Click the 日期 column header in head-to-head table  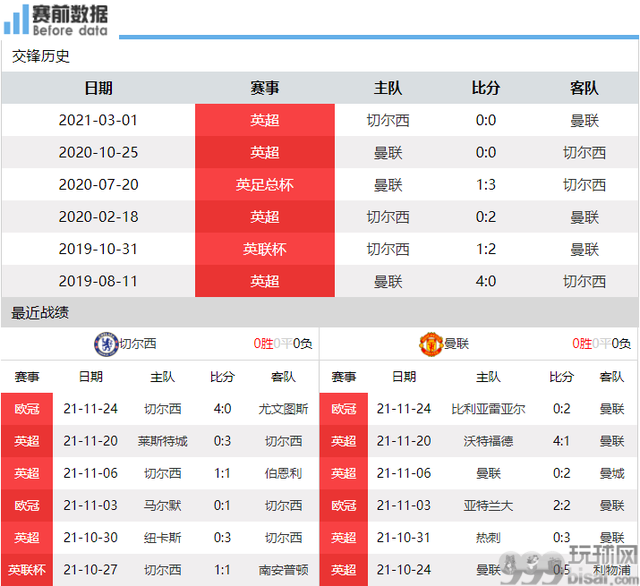click(98, 88)
